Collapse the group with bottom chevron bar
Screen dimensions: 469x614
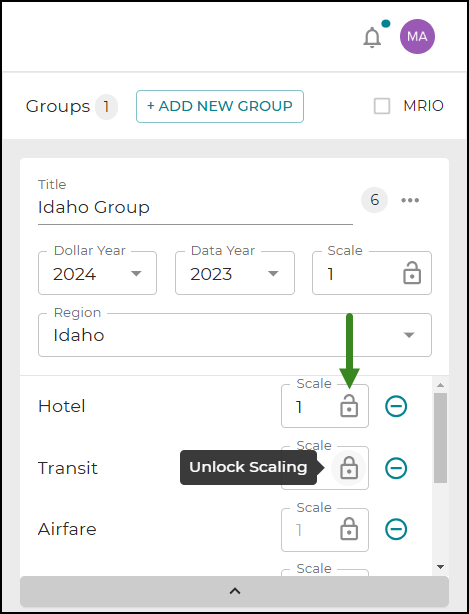[234, 591]
